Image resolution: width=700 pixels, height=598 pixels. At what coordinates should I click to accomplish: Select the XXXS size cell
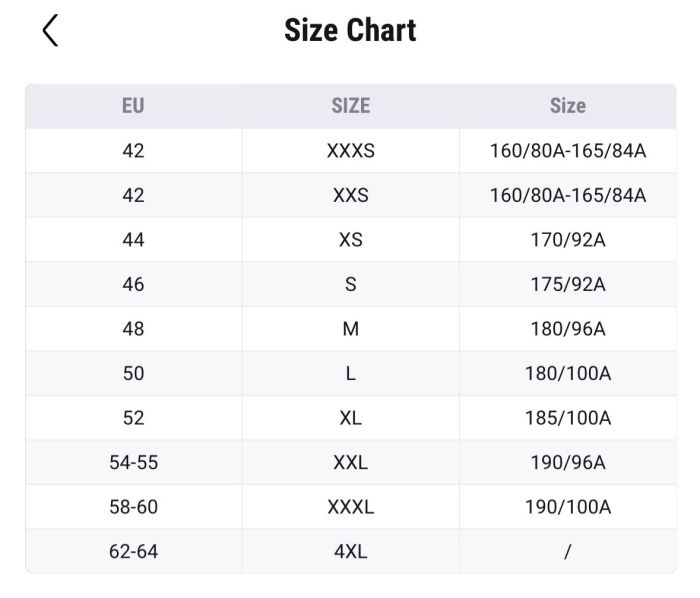tap(350, 151)
